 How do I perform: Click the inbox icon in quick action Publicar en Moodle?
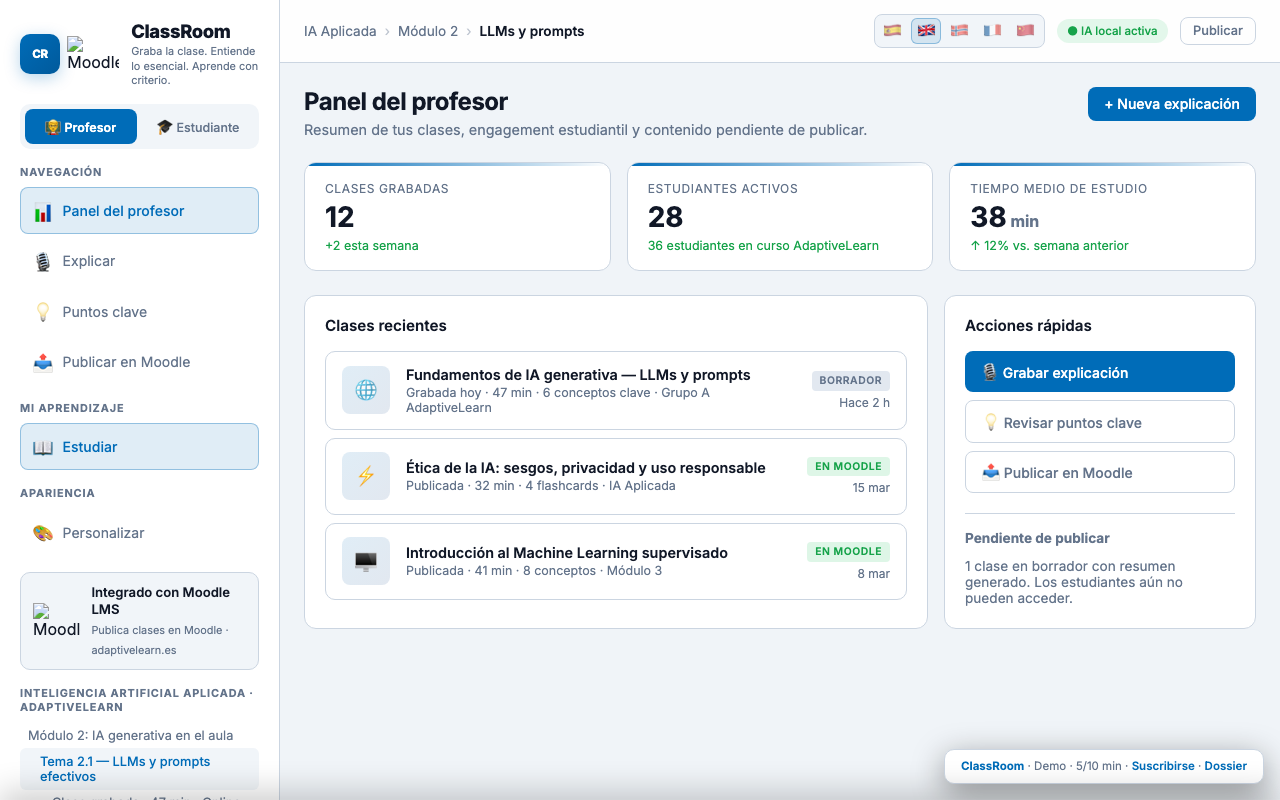point(991,473)
